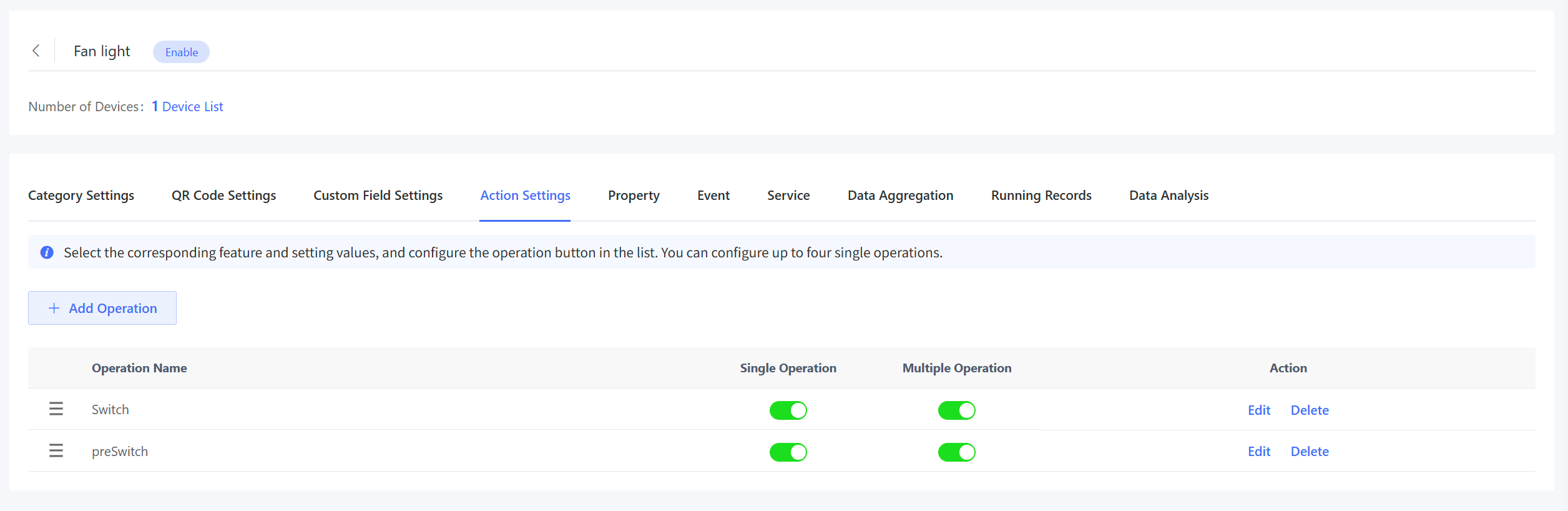Viewport: 1568px width, 511px height.
Task: Toggle Single Operation for Switch
Action: pos(788,410)
